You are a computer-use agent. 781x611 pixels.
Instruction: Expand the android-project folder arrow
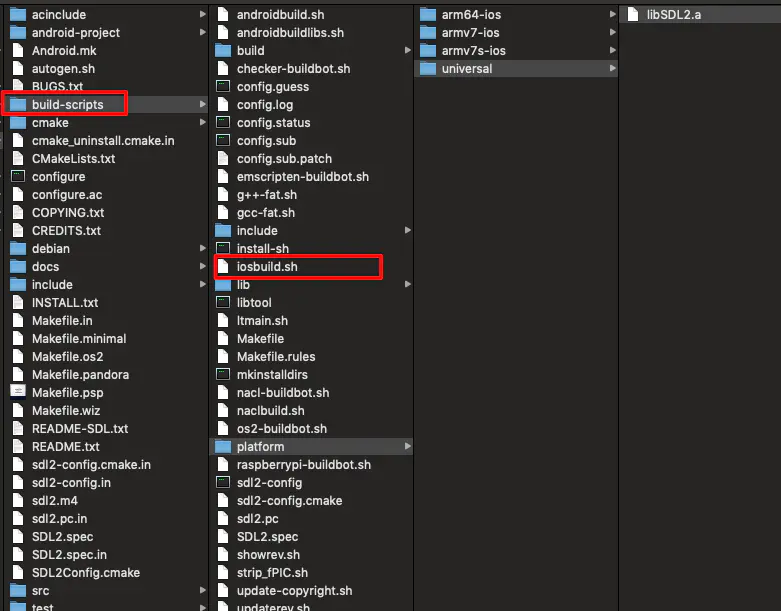(x=203, y=32)
